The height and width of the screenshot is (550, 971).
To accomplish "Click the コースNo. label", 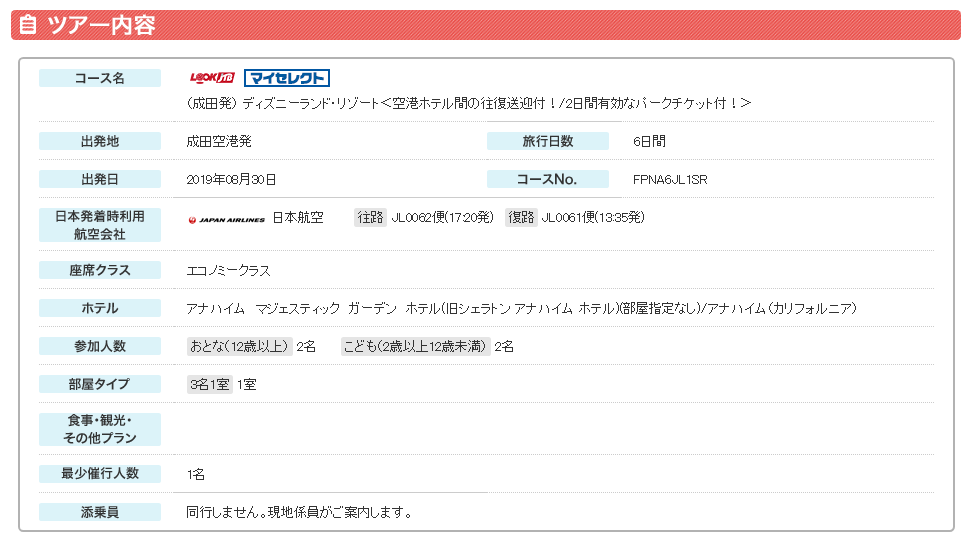I will (x=547, y=179).
